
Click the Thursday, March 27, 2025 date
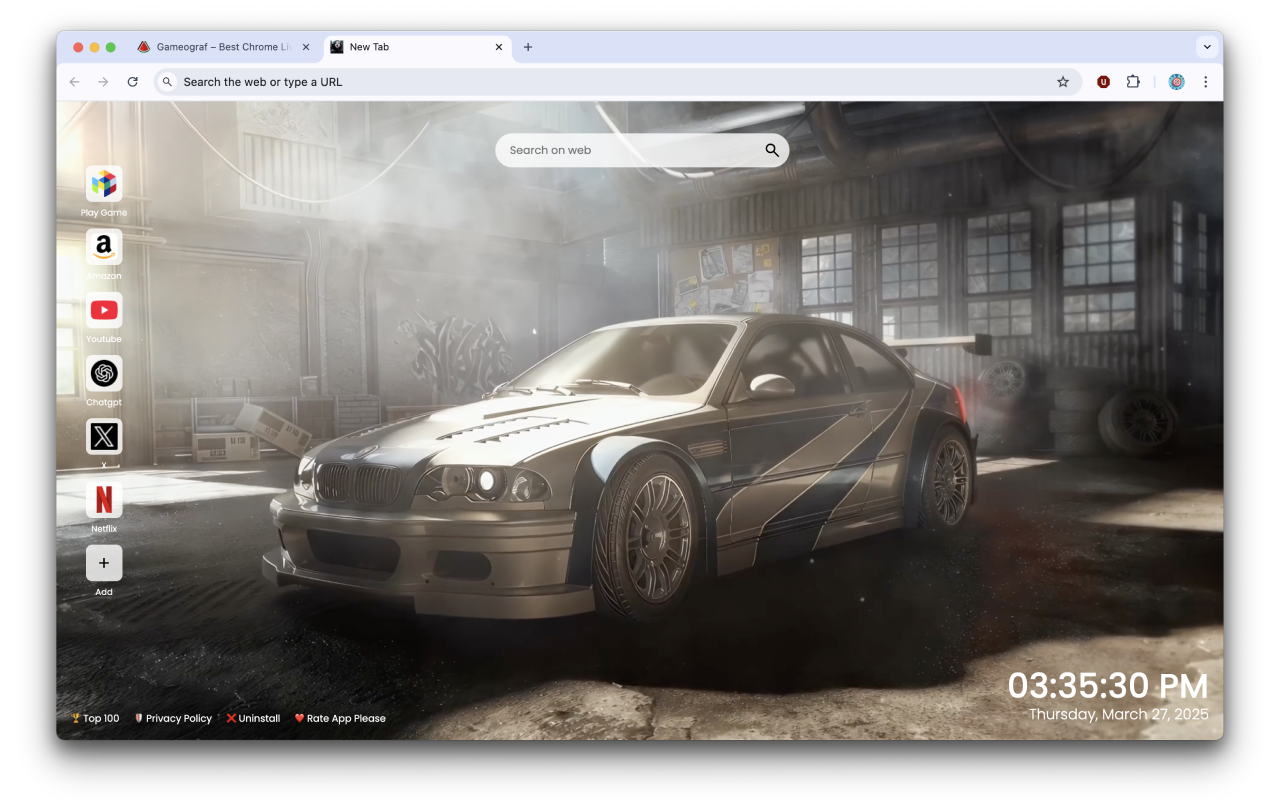(x=1119, y=714)
